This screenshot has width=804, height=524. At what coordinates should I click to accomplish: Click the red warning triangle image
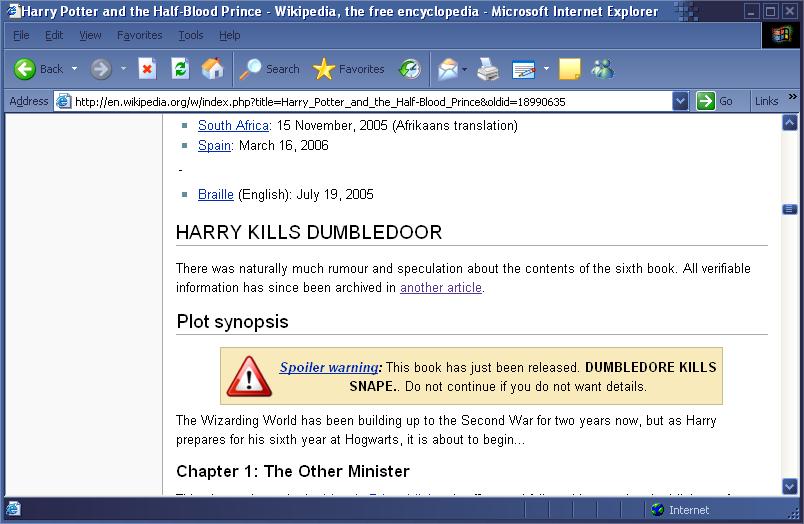click(x=249, y=376)
